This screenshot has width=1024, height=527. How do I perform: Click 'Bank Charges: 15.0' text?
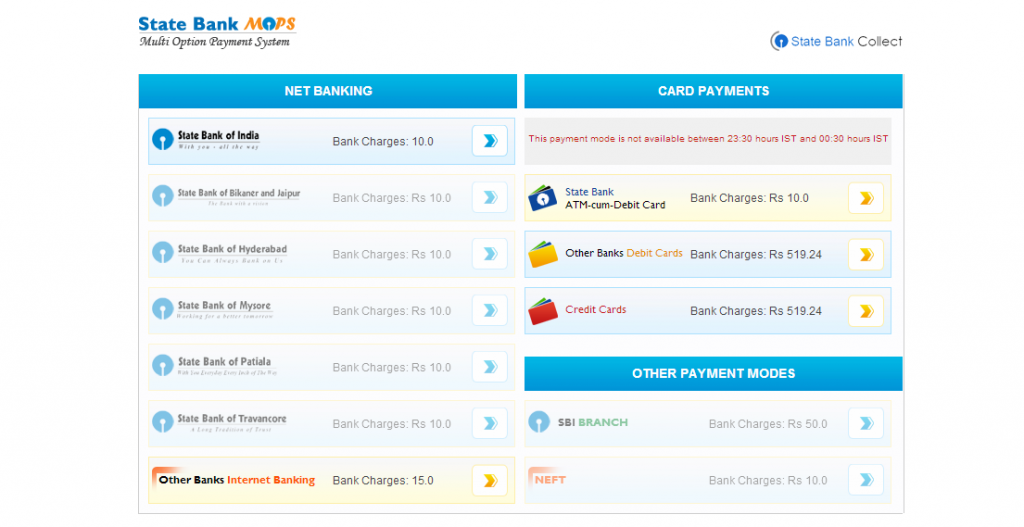[x=383, y=481]
